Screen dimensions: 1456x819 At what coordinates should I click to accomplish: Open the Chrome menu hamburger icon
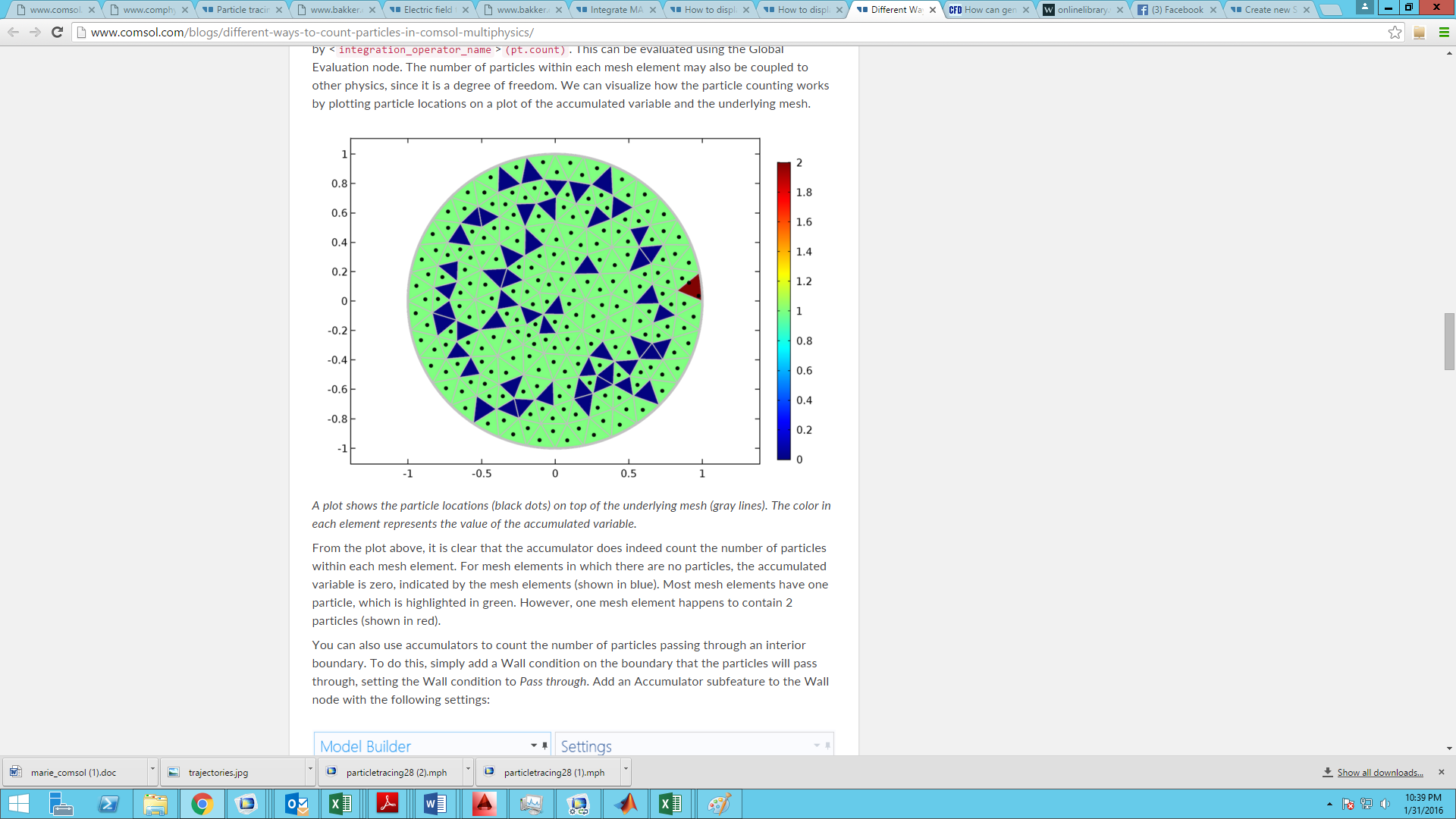pyautogui.click(x=1444, y=33)
